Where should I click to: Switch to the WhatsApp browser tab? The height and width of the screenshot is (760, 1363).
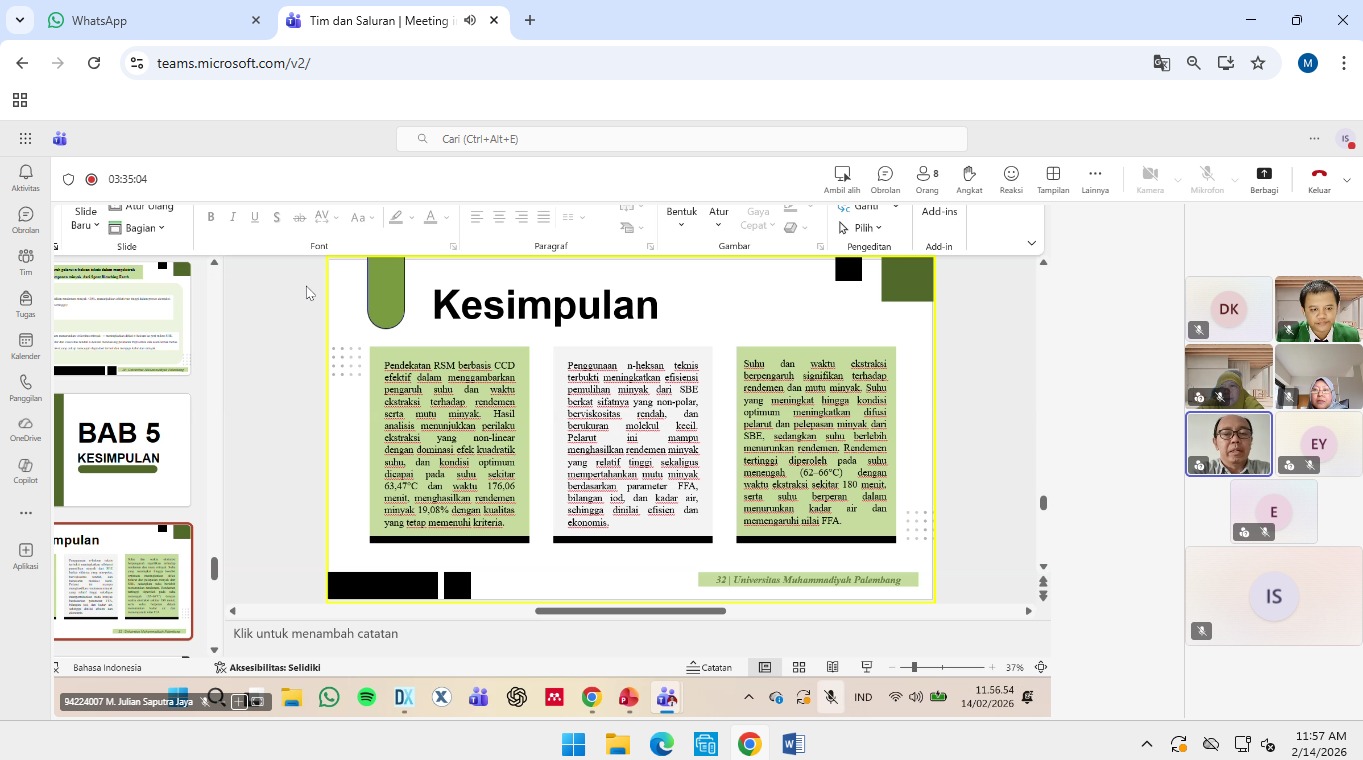click(150, 20)
